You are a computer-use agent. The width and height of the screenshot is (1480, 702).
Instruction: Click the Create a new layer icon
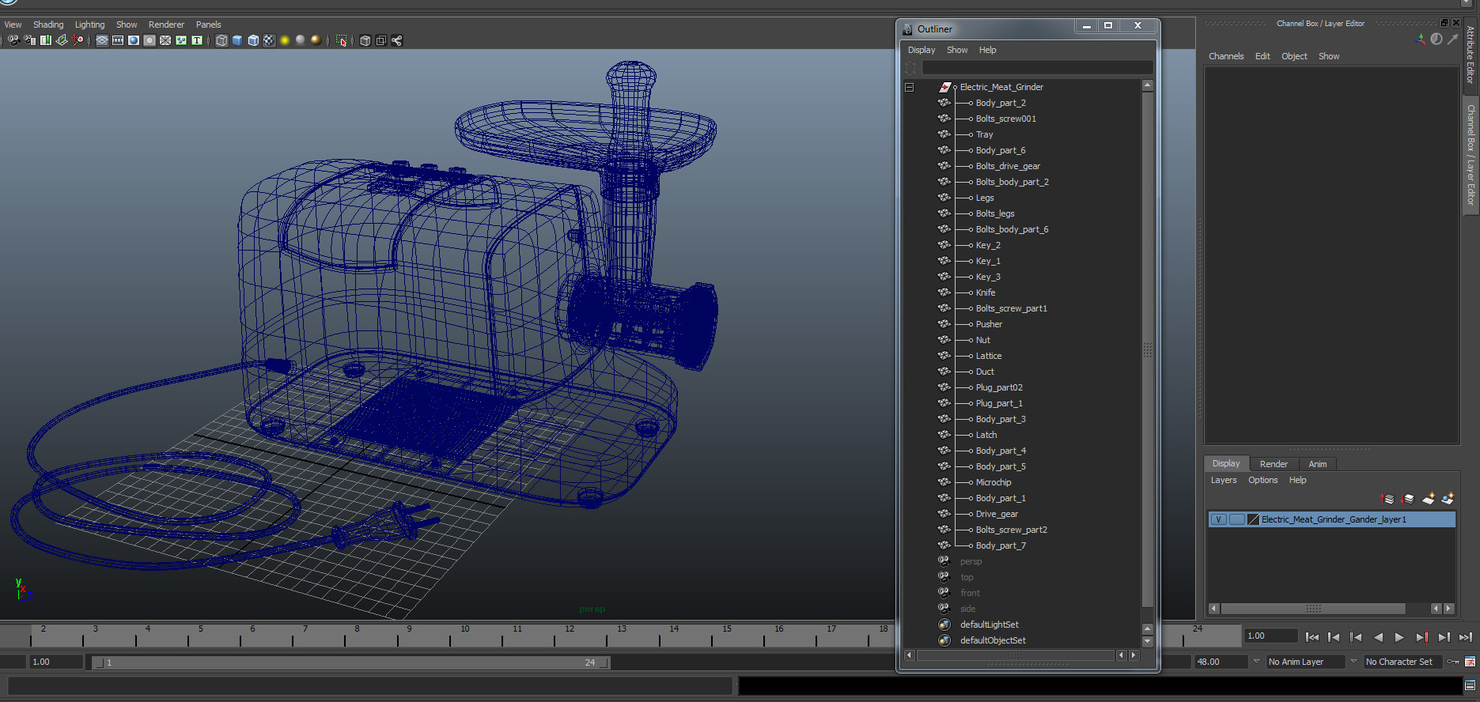click(1429, 498)
